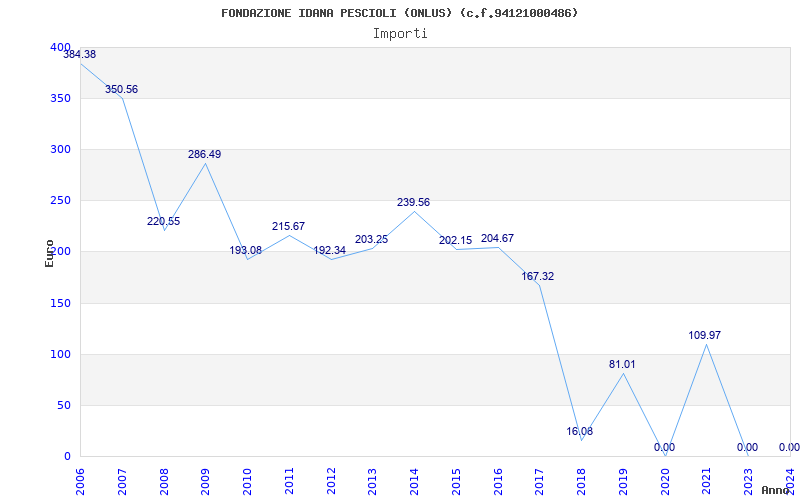Click the 215.67 data label

[288, 226]
